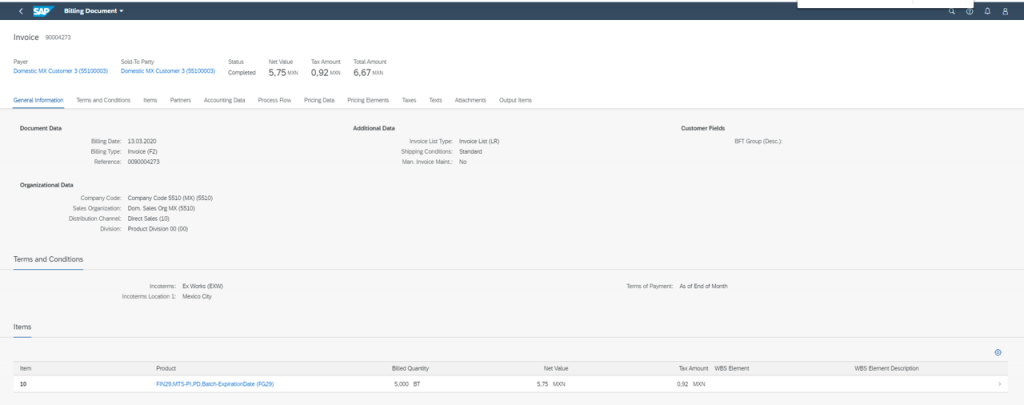This screenshot has width=1024, height=405.
Task: Click the Net Value column header
Action: tap(556, 368)
